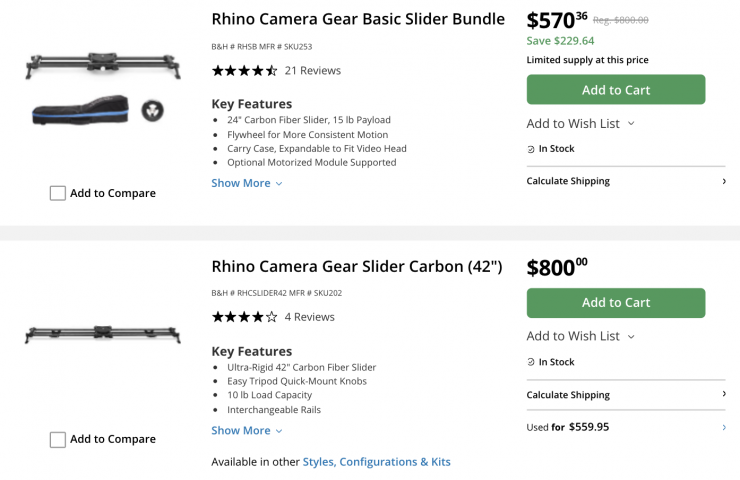Click the star rating of Basic Slider Bundle
The width and height of the screenshot is (740, 480).
pyautogui.click(x=244, y=71)
